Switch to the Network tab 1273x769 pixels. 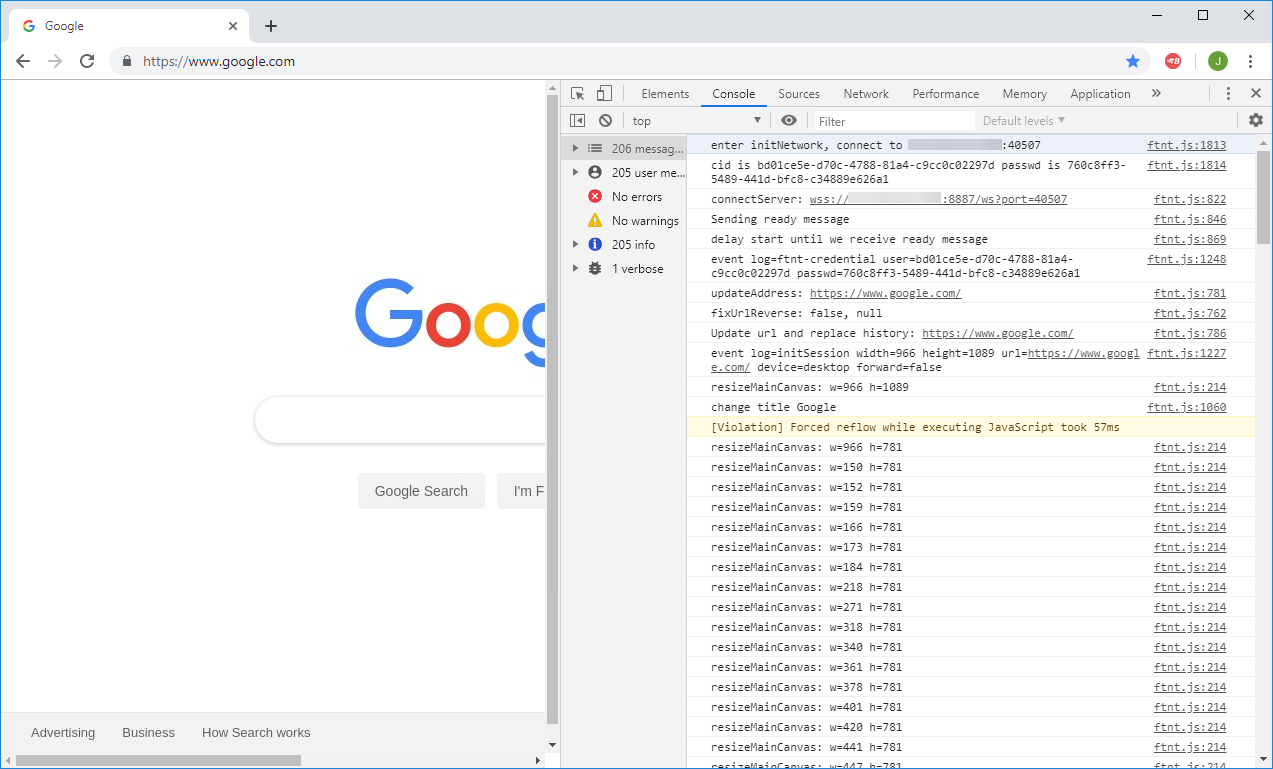866,93
